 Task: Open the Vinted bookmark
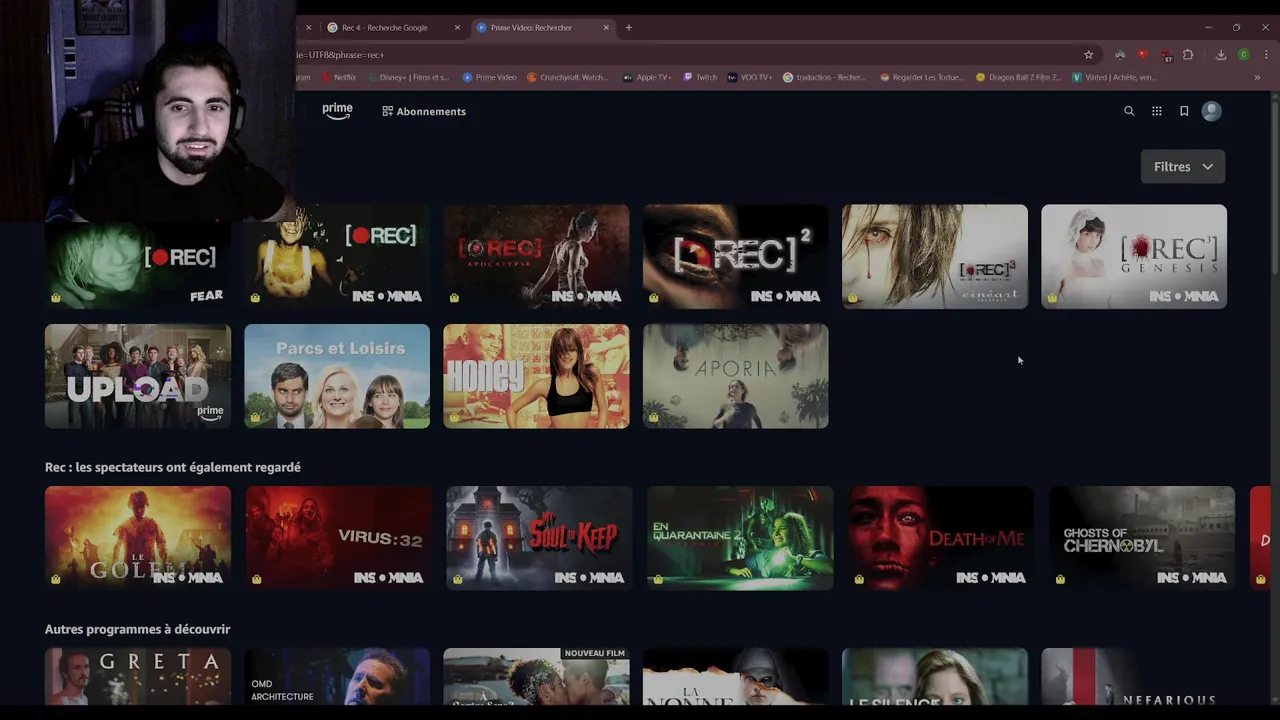coord(1114,77)
